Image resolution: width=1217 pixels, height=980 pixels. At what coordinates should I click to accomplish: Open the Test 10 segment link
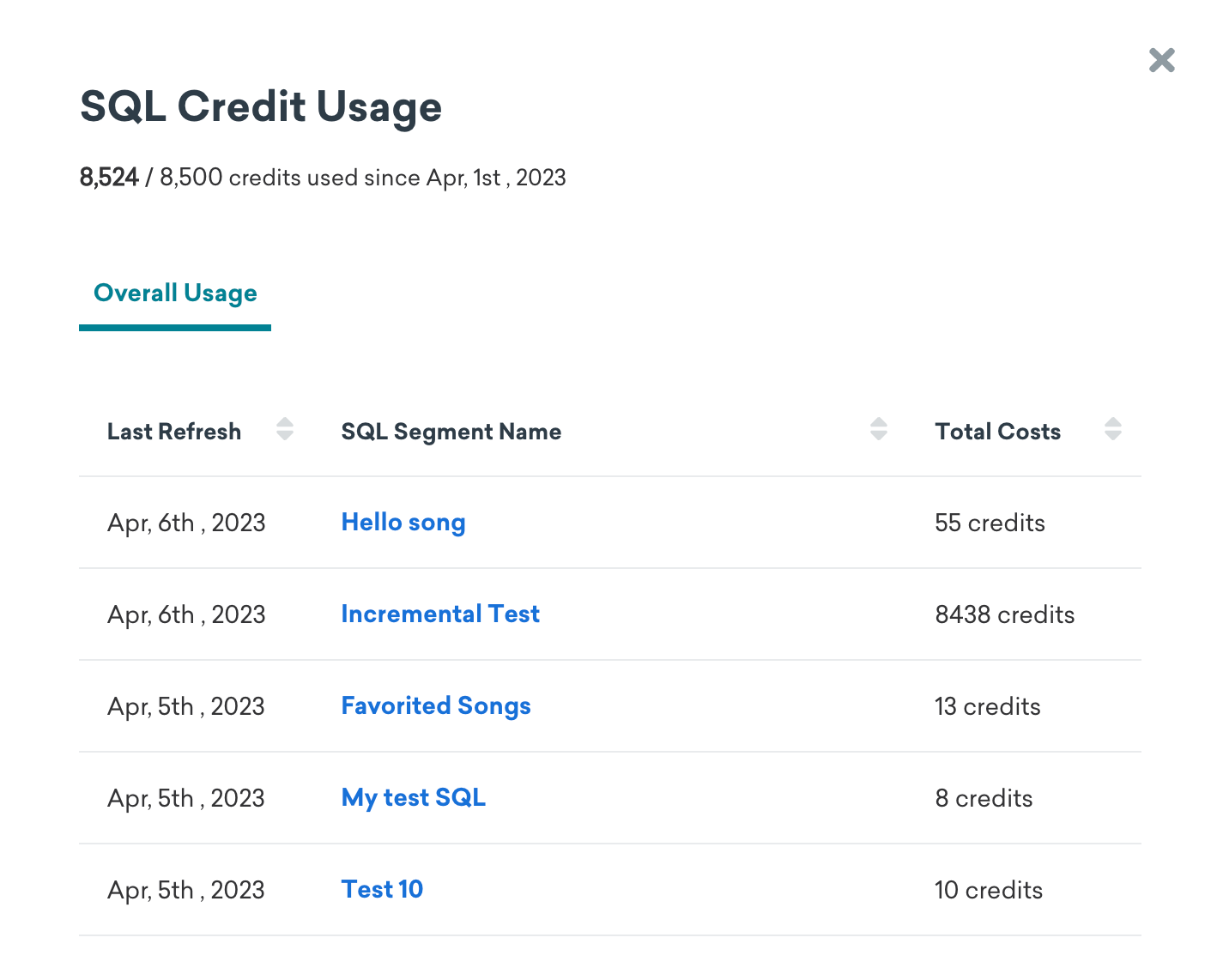coord(382,890)
